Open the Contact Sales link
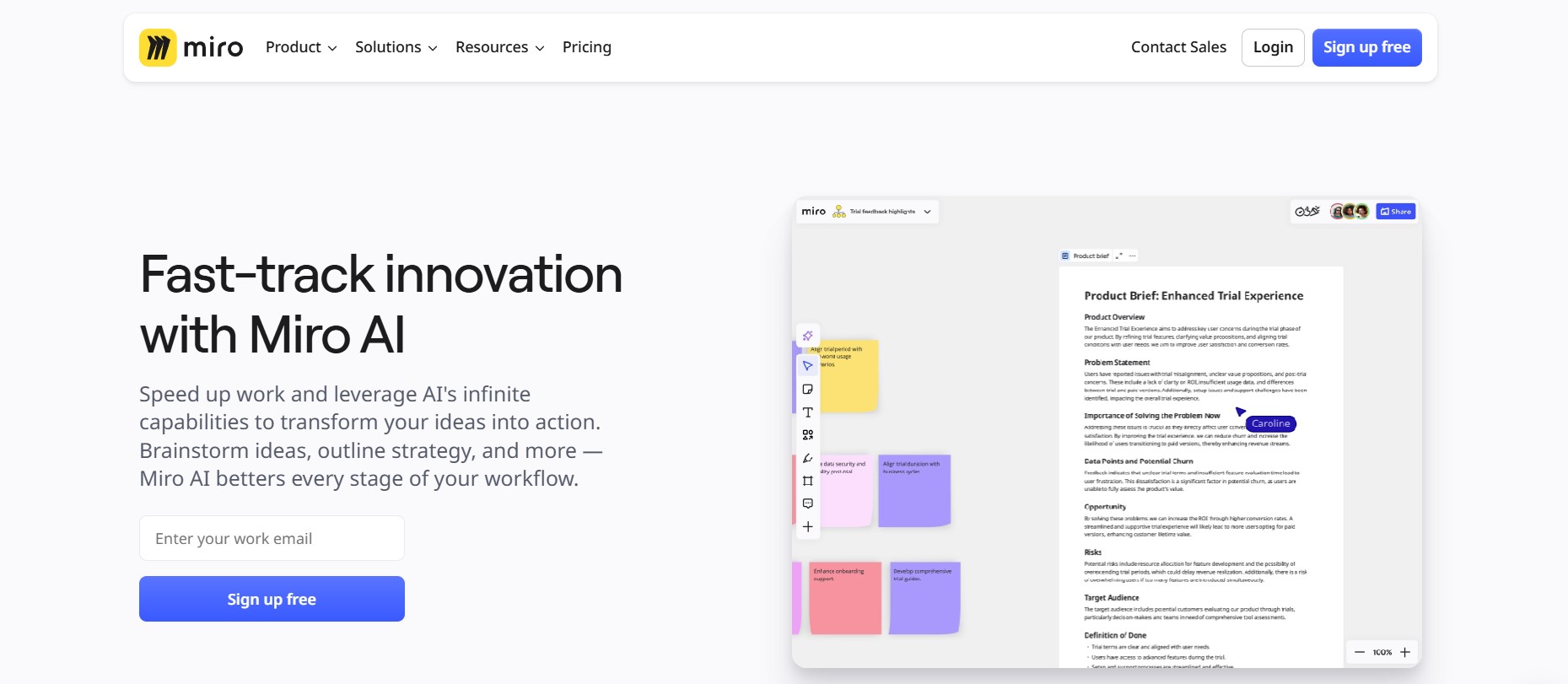The width and height of the screenshot is (1568, 684). pyautogui.click(x=1178, y=47)
